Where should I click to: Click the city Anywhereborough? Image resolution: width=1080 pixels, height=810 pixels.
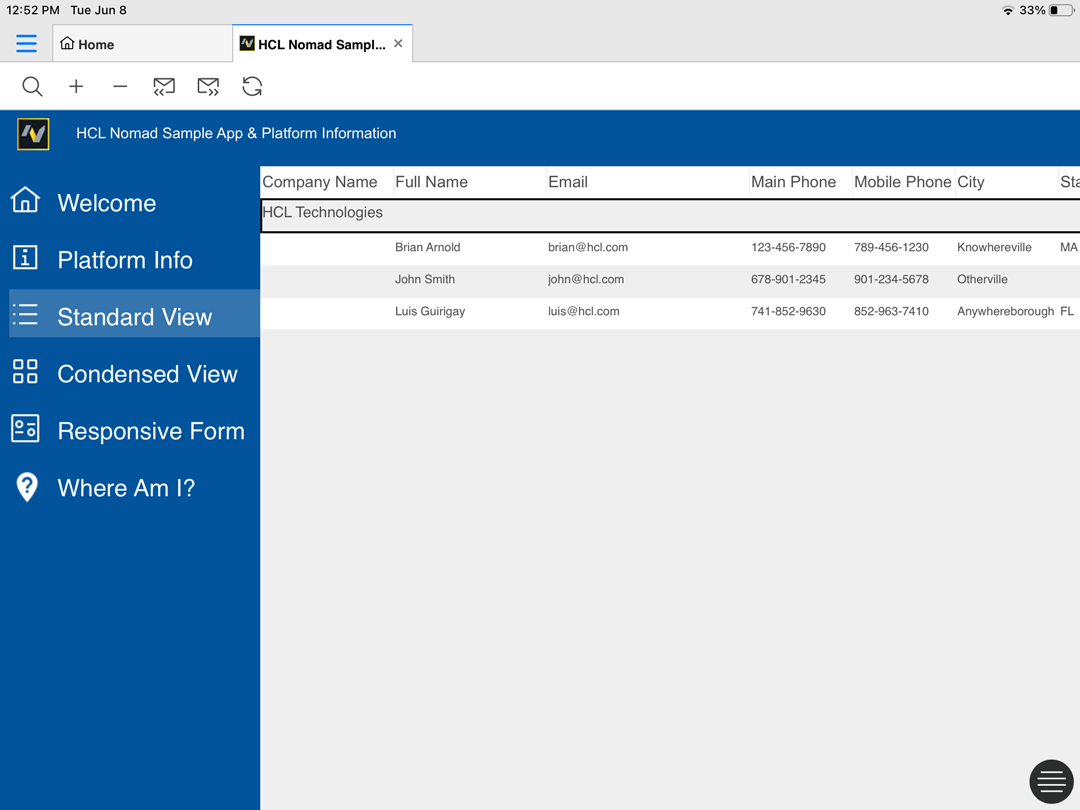point(1005,311)
